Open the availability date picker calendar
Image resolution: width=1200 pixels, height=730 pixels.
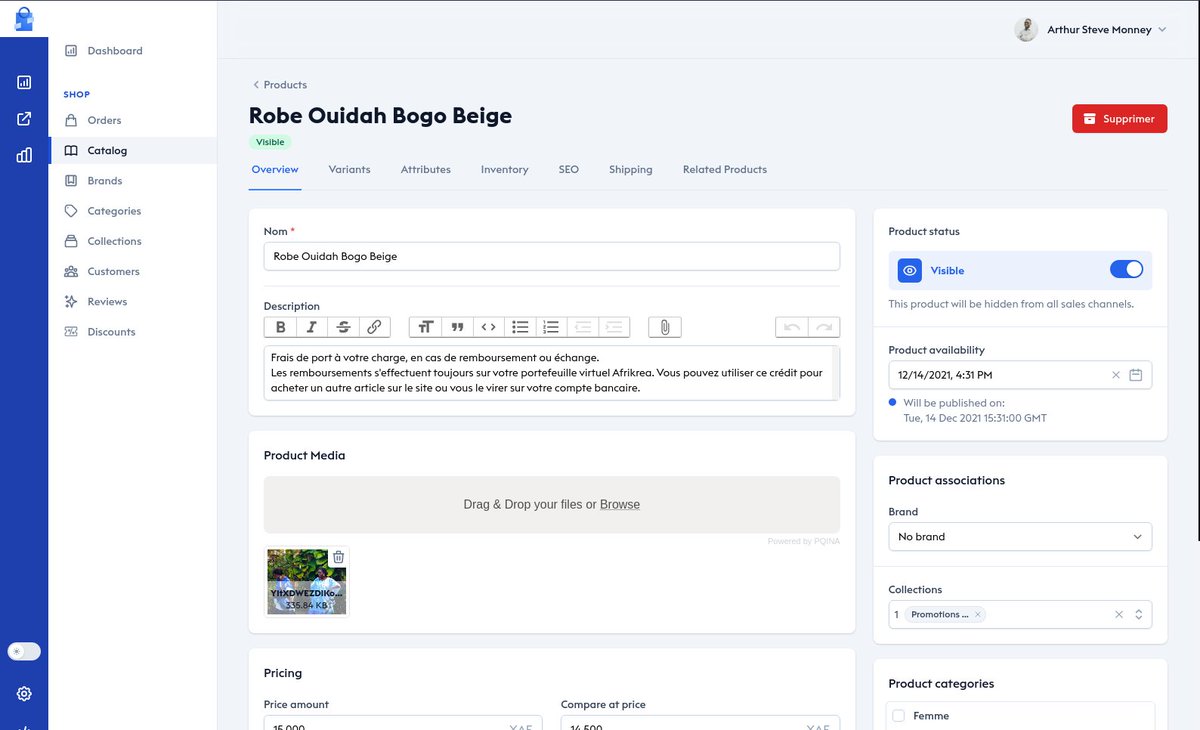coord(1136,375)
